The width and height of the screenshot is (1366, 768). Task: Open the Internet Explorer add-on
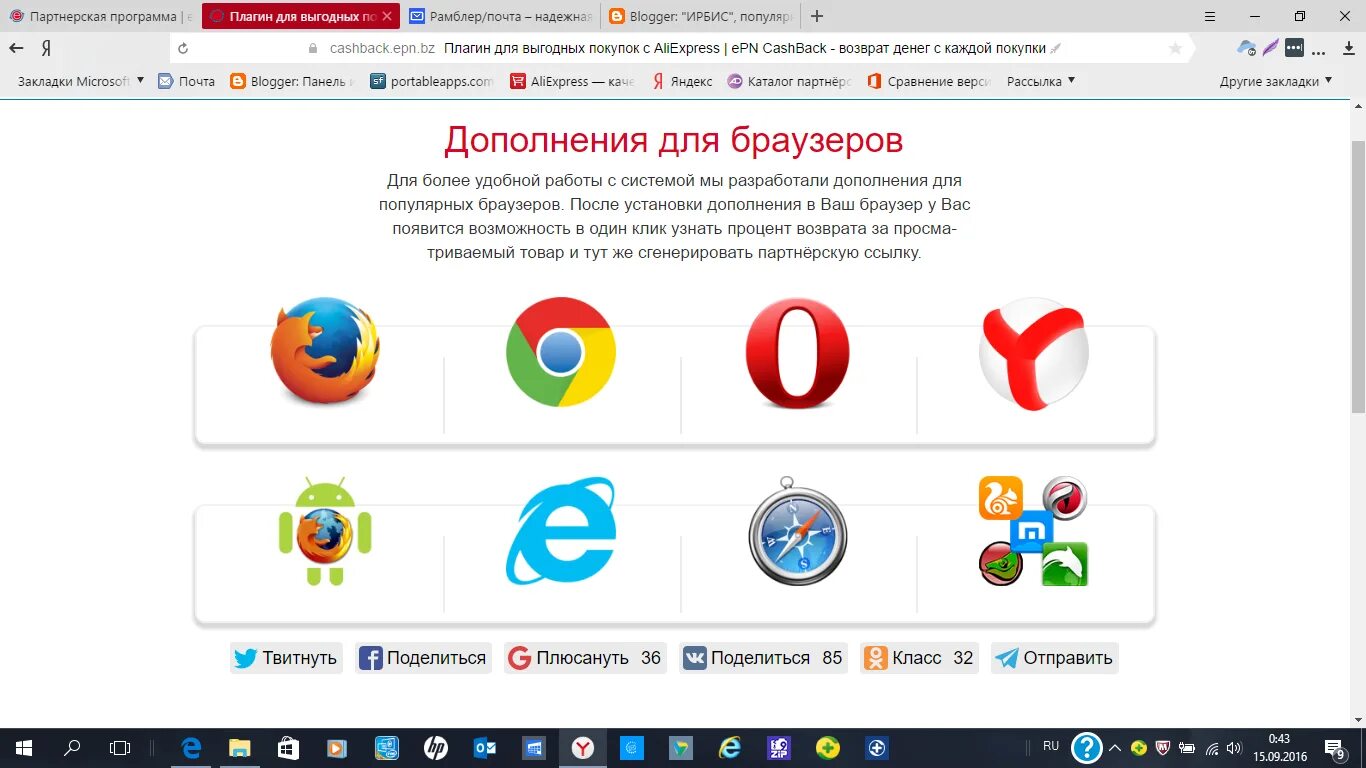[561, 531]
